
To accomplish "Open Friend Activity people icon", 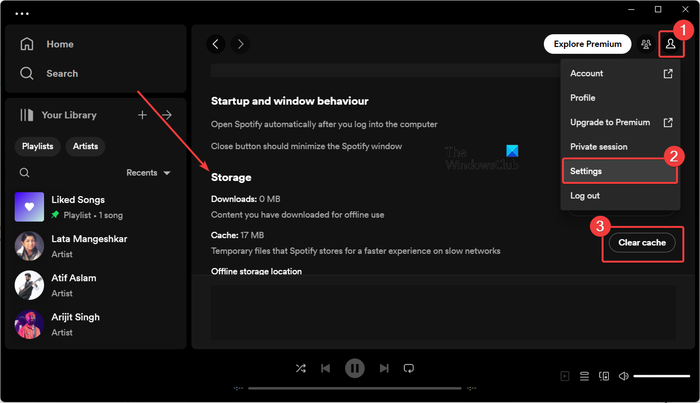I will [x=646, y=44].
